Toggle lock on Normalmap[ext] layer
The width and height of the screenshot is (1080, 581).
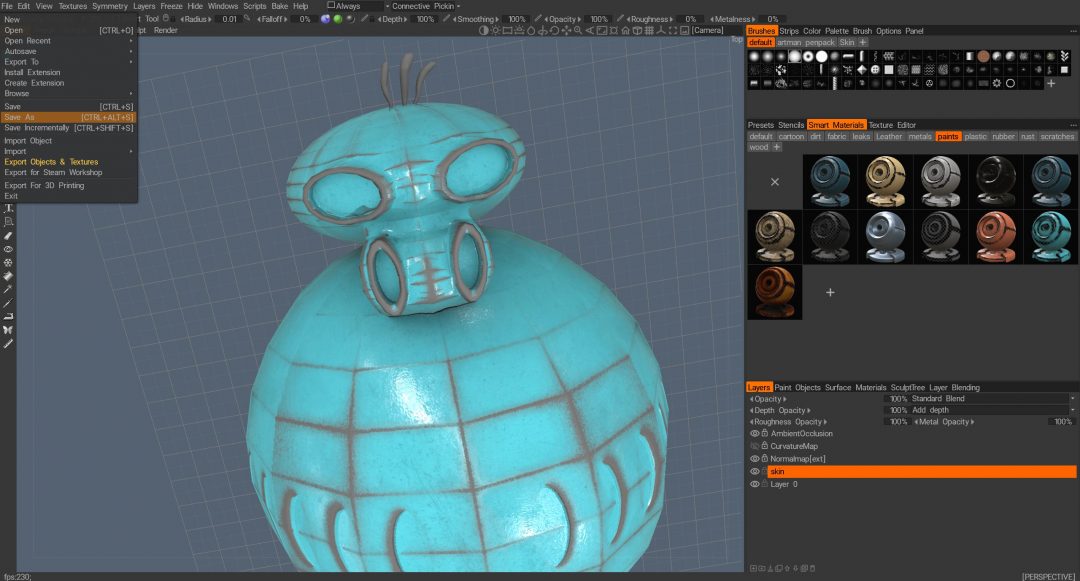[x=765, y=458]
